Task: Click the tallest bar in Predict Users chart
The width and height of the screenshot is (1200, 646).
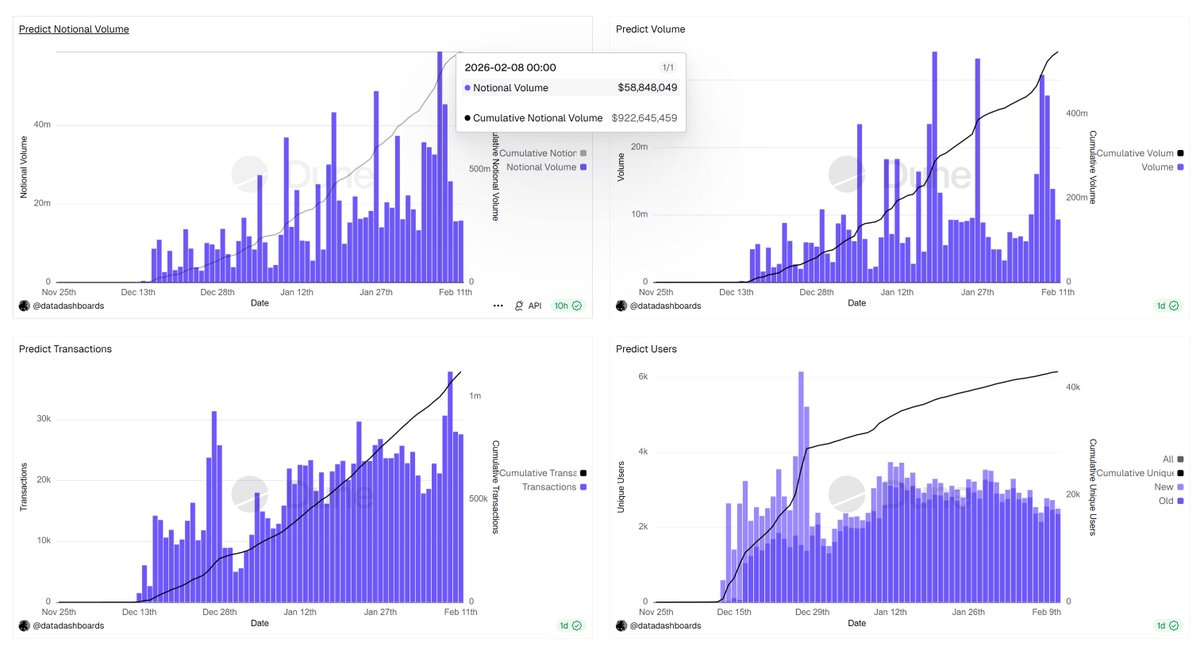Action: tap(801, 487)
